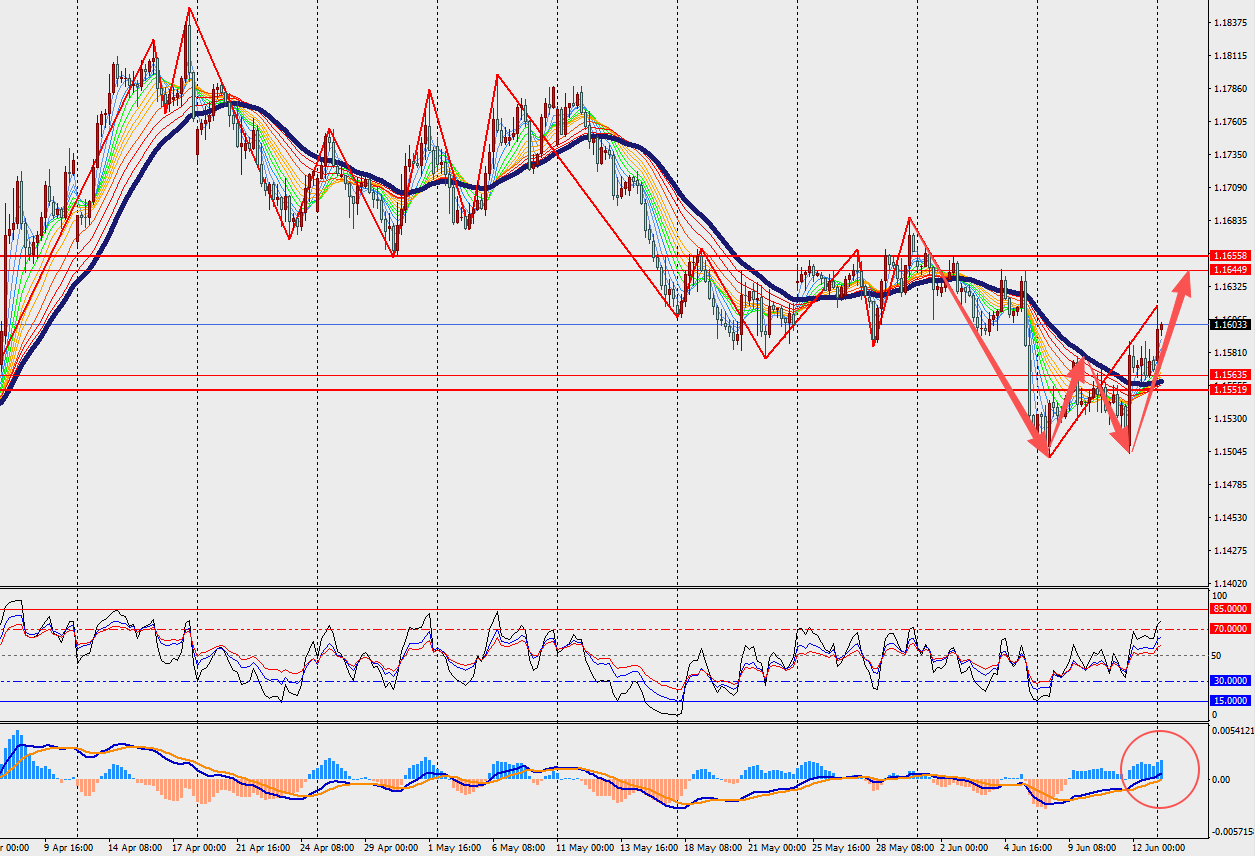Click the 85.0000 oscillator level label
This screenshot has width=1256, height=856.
tap(1229, 608)
